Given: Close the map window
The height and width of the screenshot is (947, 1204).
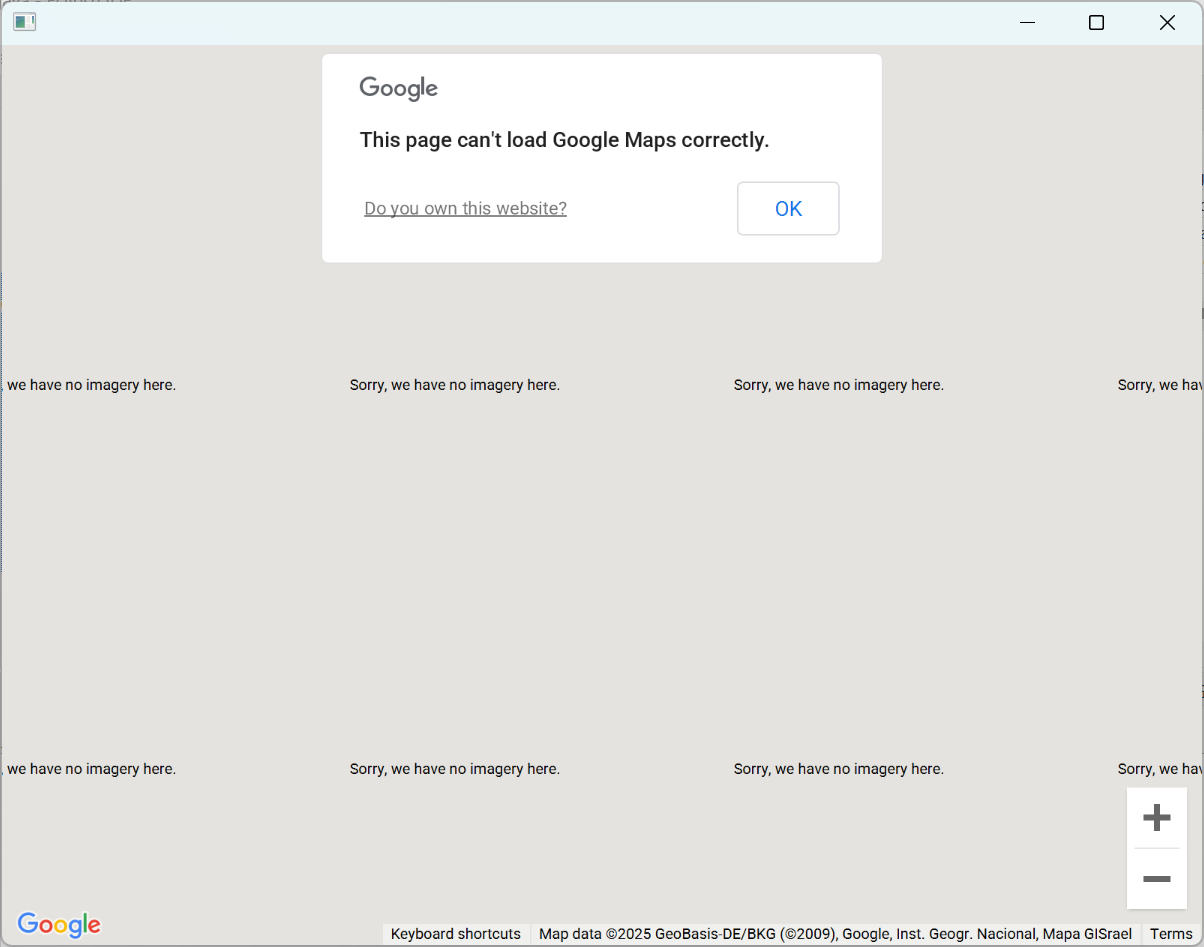Looking at the screenshot, I should [x=1166, y=23].
